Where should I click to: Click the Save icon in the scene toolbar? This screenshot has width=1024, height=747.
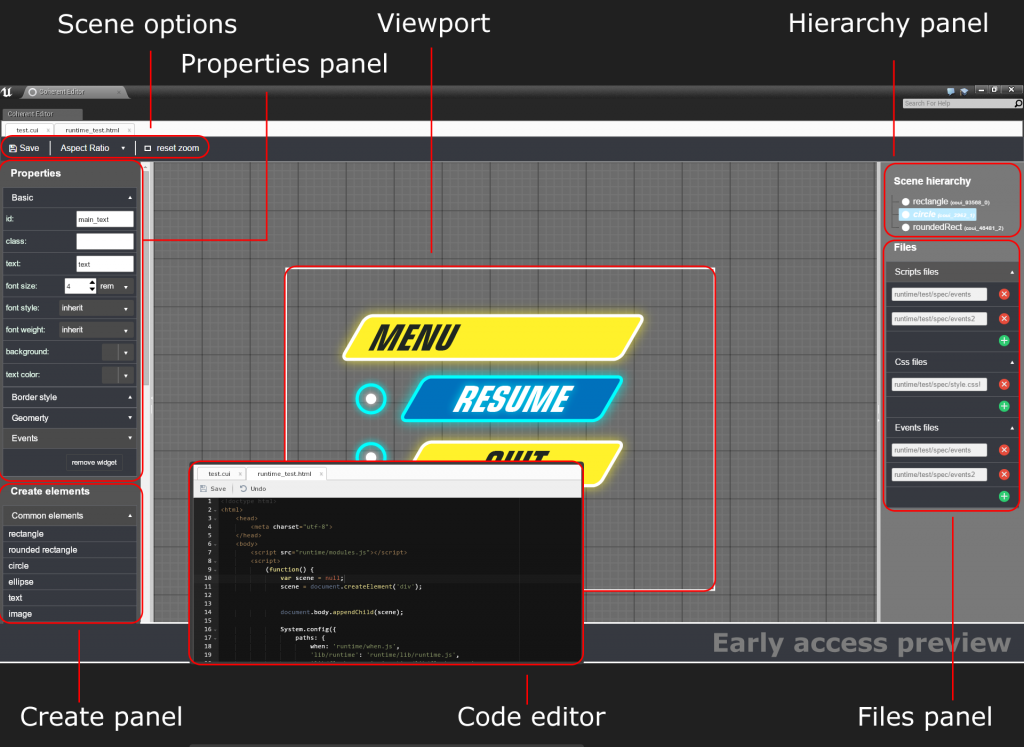(x=13, y=148)
